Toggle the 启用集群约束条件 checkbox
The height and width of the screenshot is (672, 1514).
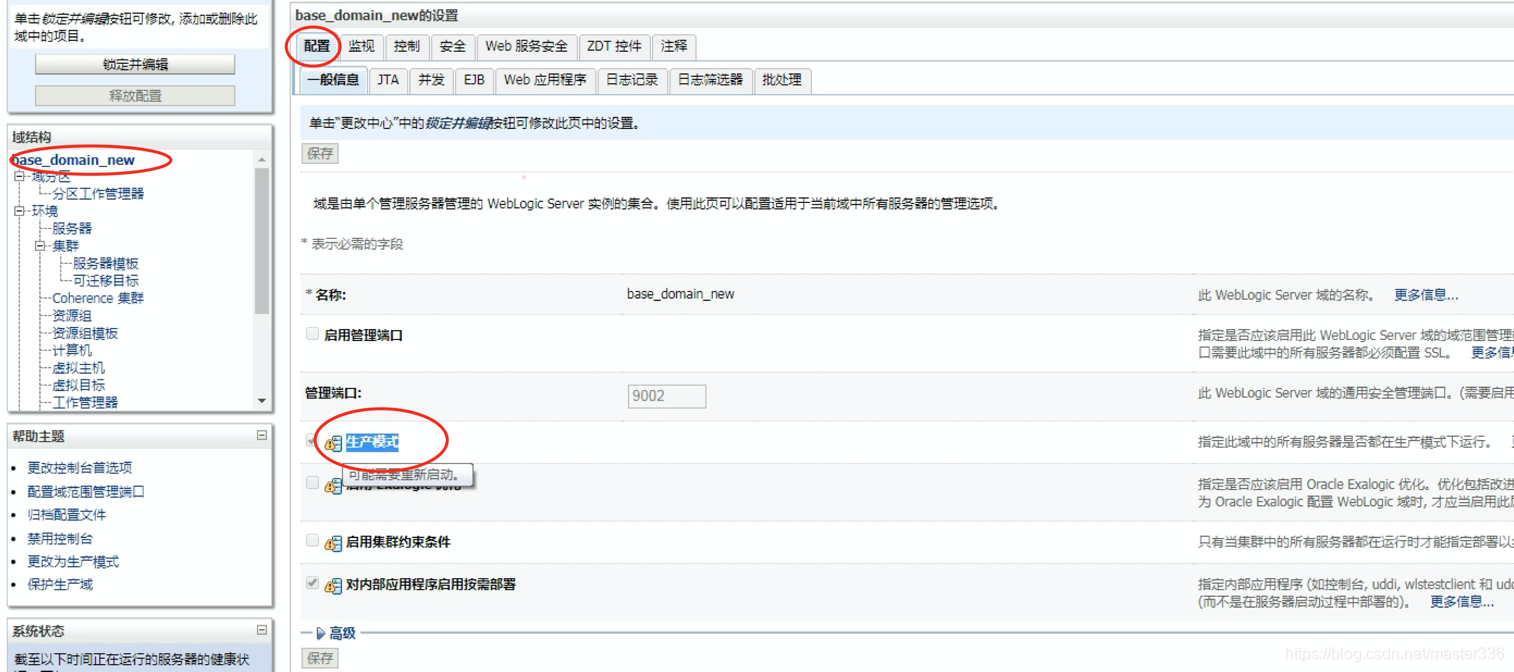[312, 541]
